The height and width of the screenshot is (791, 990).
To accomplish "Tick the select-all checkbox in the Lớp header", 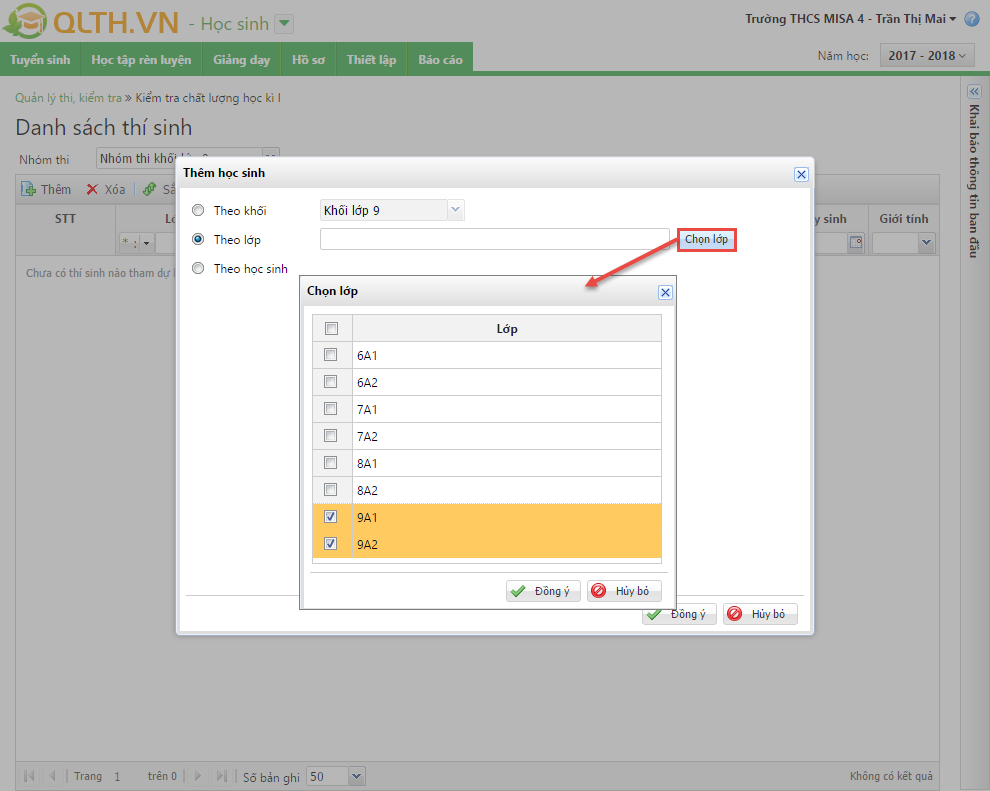I will click(x=331, y=328).
